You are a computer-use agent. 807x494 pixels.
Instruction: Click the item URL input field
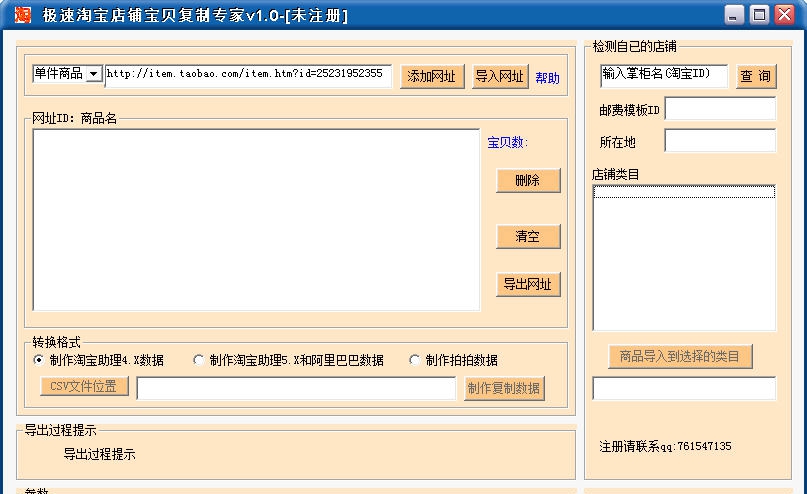coord(248,75)
